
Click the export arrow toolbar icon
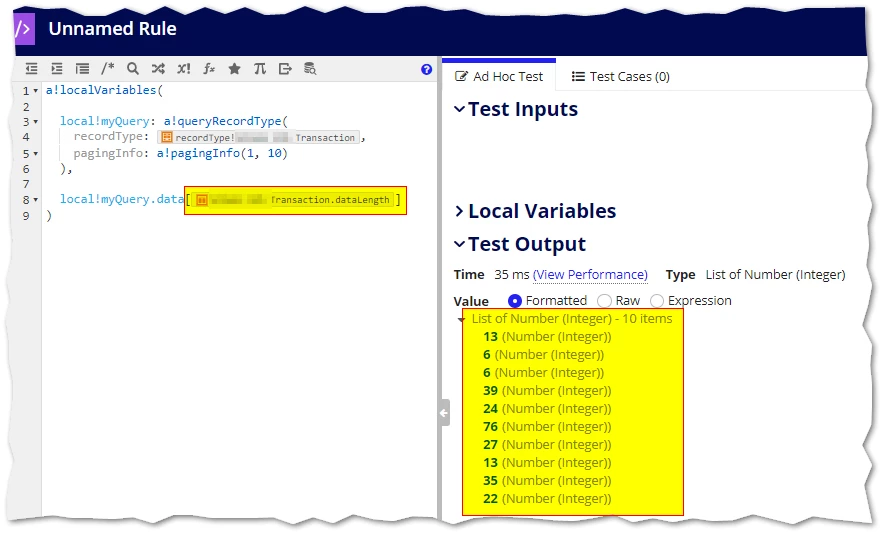(285, 69)
